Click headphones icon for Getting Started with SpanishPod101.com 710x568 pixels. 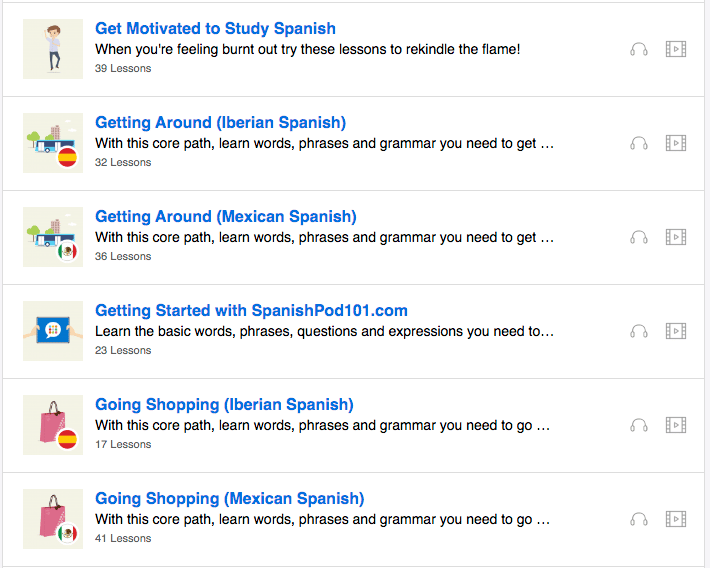tap(639, 331)
